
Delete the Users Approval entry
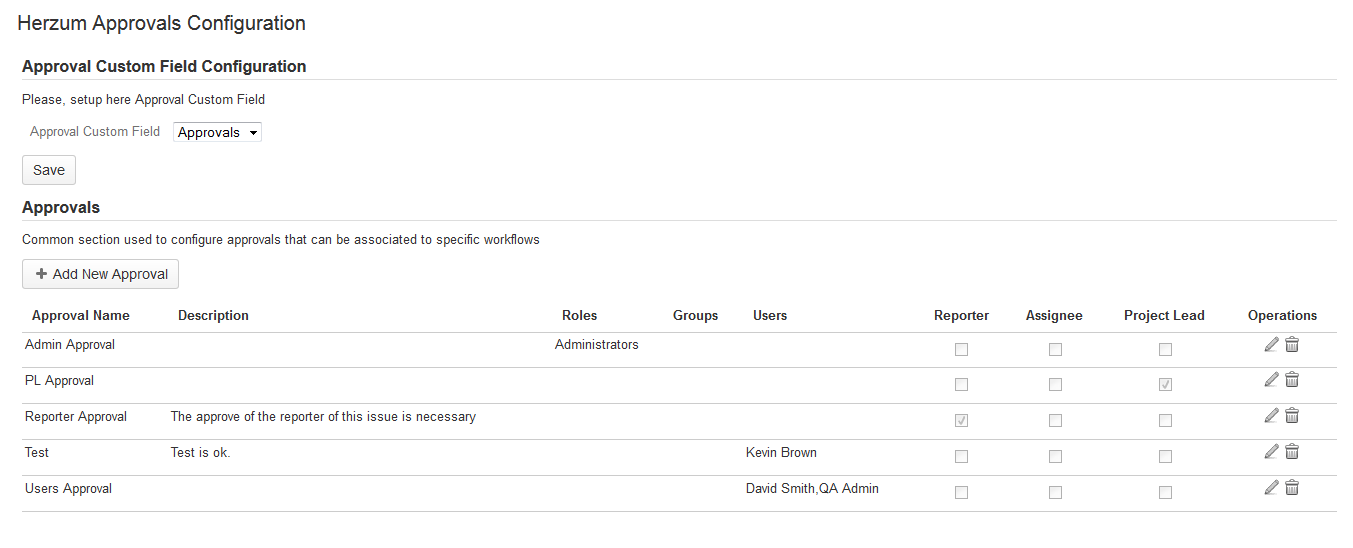point(1292,488)
